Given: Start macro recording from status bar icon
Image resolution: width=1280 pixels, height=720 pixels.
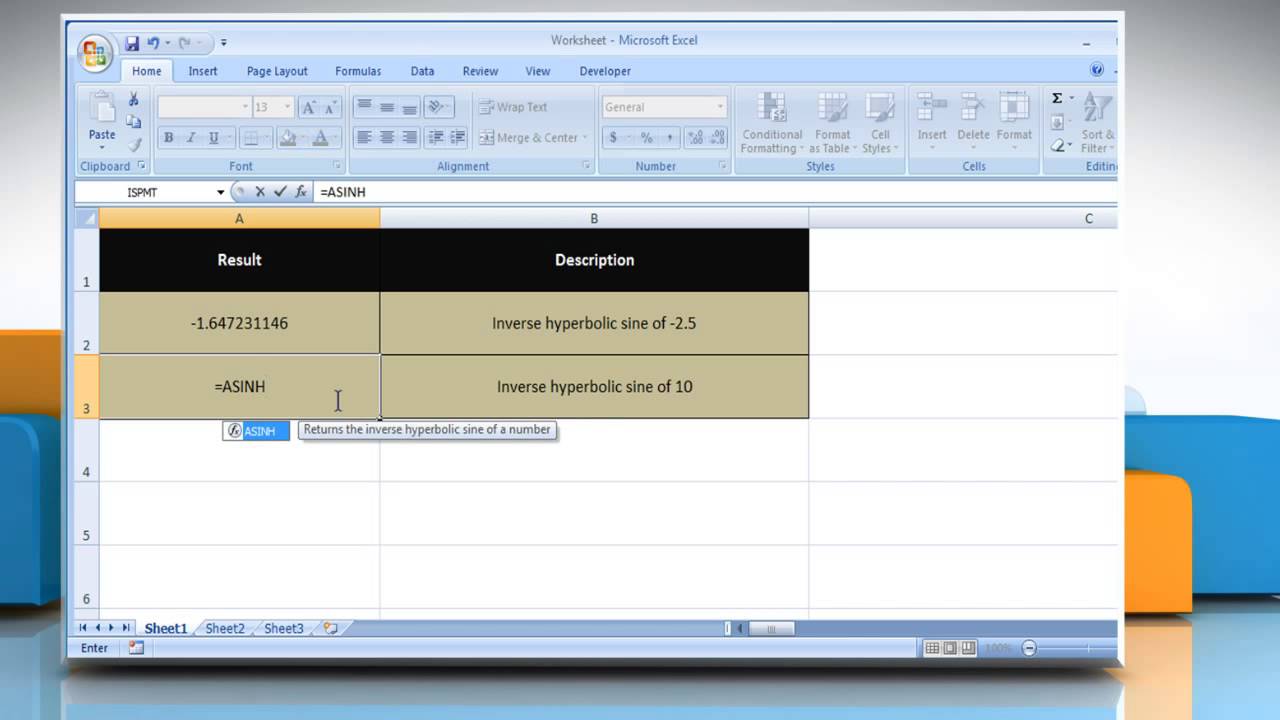Looking at the screenshot, I should (136, 648).
